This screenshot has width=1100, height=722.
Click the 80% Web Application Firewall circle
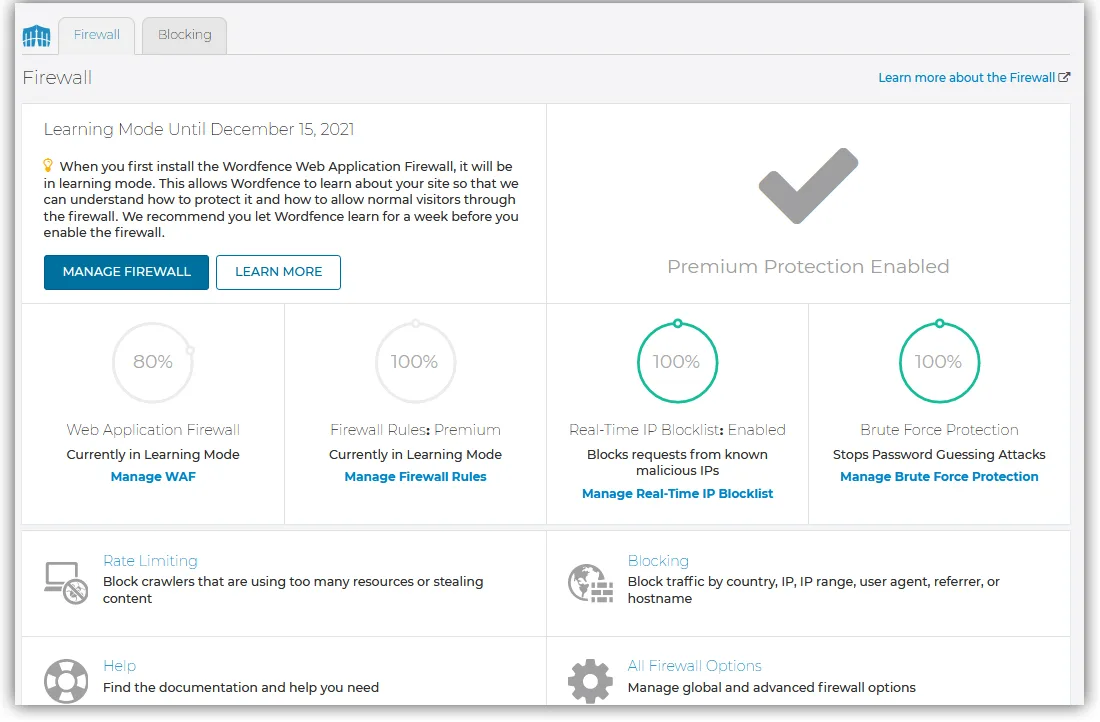pos(153,362)
